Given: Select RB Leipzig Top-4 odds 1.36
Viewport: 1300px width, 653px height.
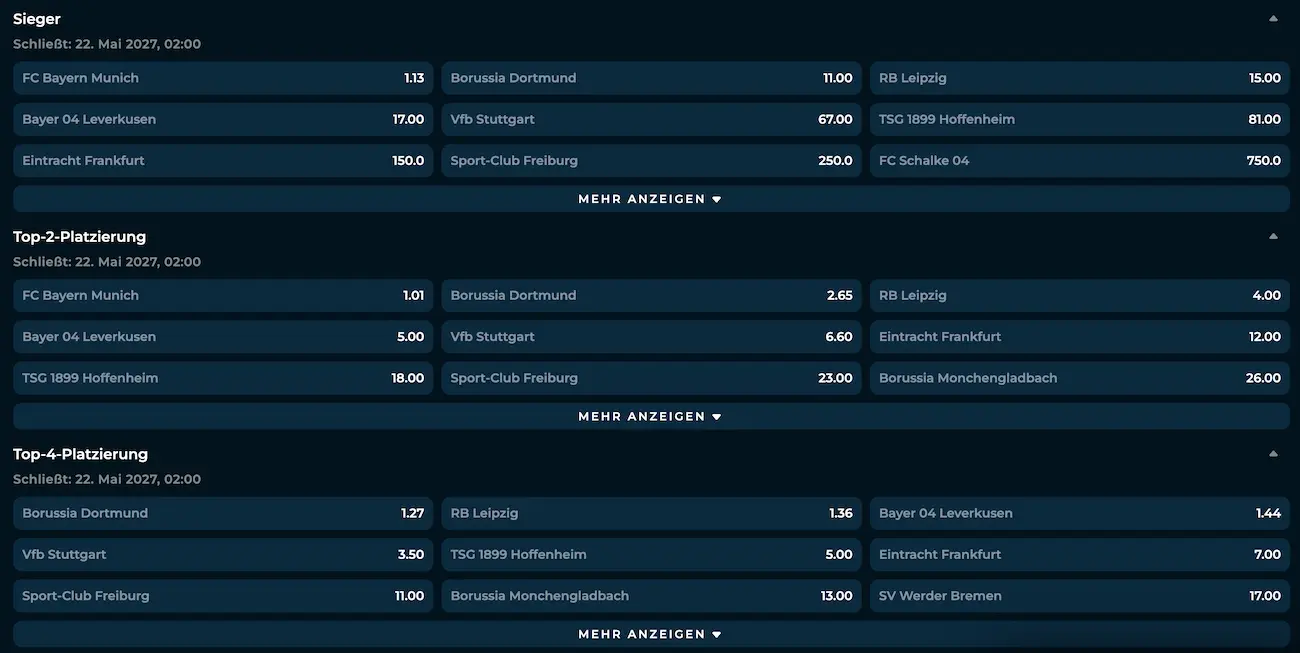Looking at the screenshot, I should [x=651, y=513].
